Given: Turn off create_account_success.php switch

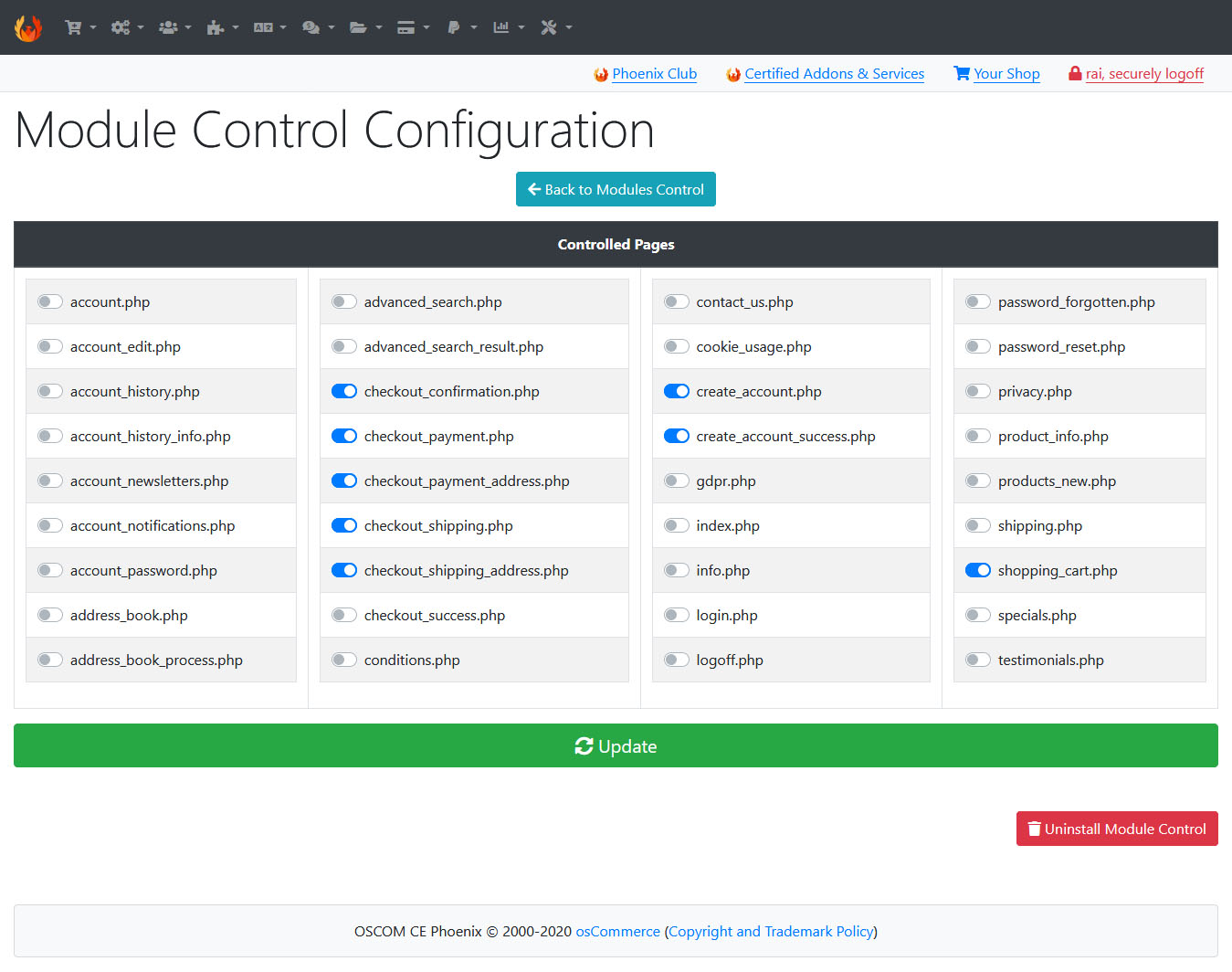Looking at the screenshot, I should pyautogui.click(x=677, y=436).
